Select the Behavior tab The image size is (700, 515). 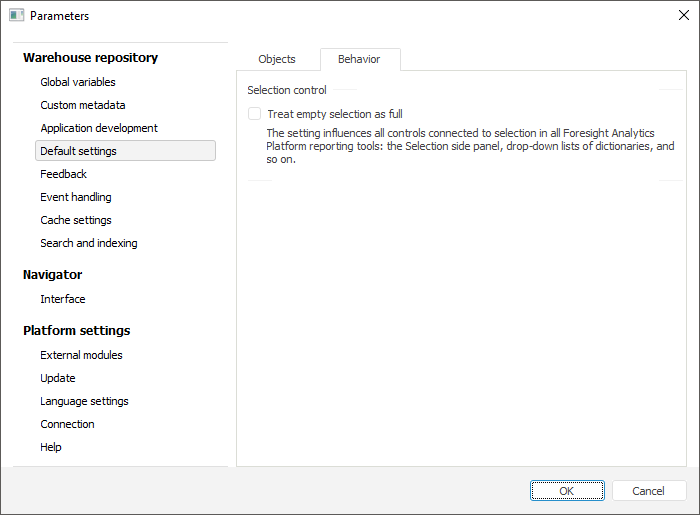tap(359, 59)
